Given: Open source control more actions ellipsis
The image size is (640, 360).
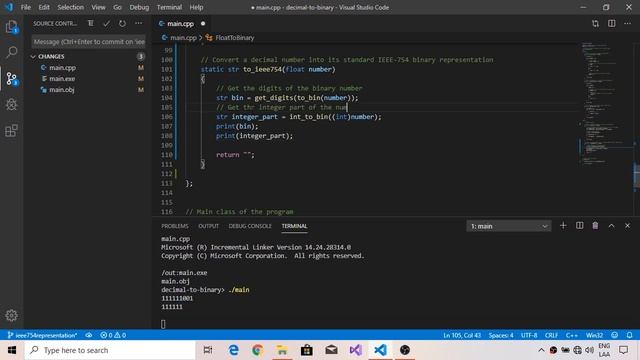Looking at the screenshot, I should pyautogui.click(x=139, y=23).
